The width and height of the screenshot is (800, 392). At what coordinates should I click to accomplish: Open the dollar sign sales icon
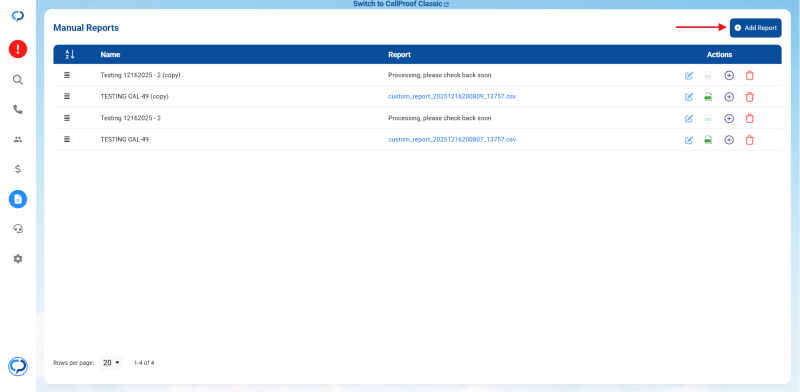pos(18,169)
